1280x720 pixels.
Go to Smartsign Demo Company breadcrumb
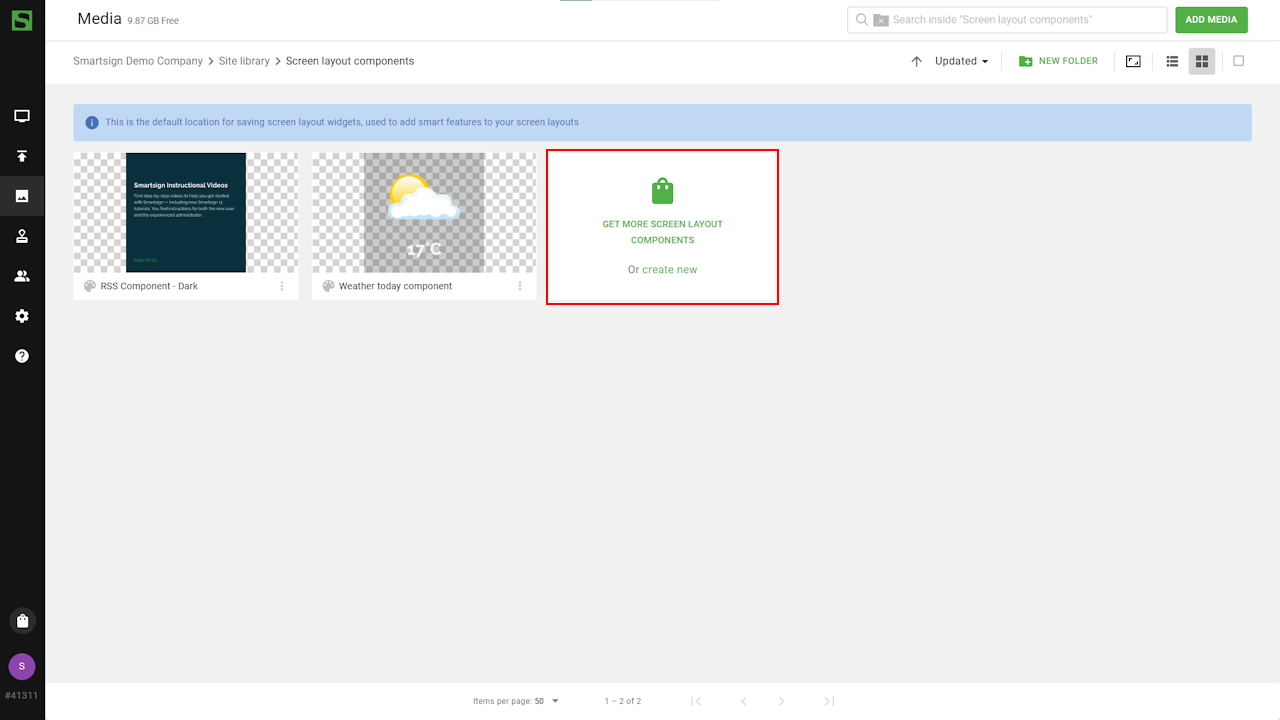(x=138, y=61)
